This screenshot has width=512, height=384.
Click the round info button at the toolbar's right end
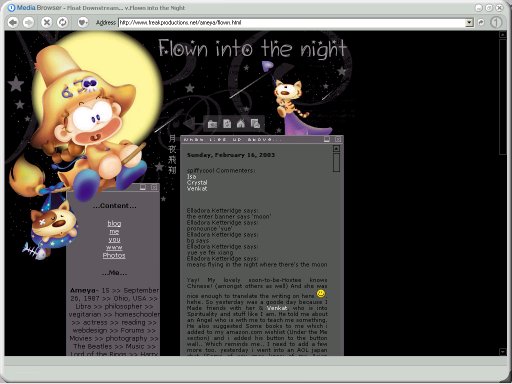pyautogui.click(x=496, y=22)
